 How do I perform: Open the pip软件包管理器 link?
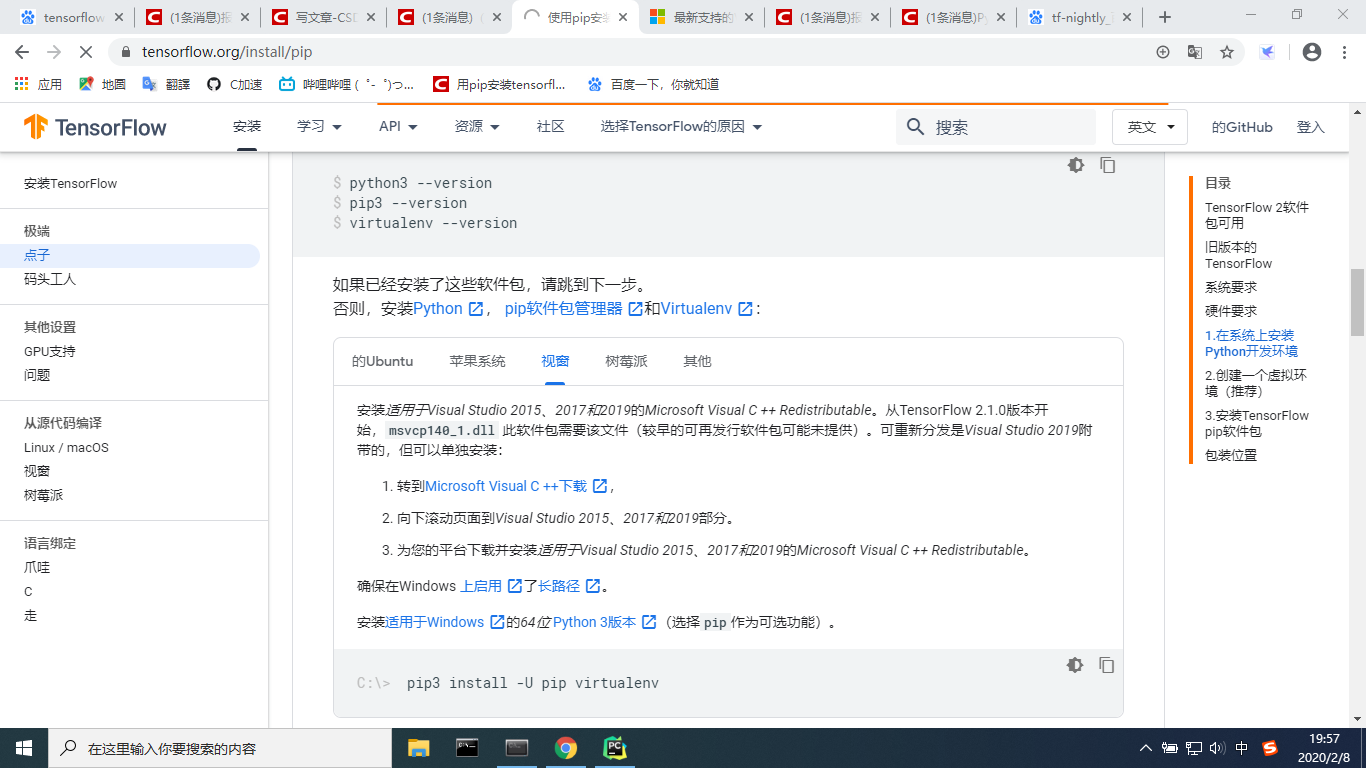tap(573, 309)
